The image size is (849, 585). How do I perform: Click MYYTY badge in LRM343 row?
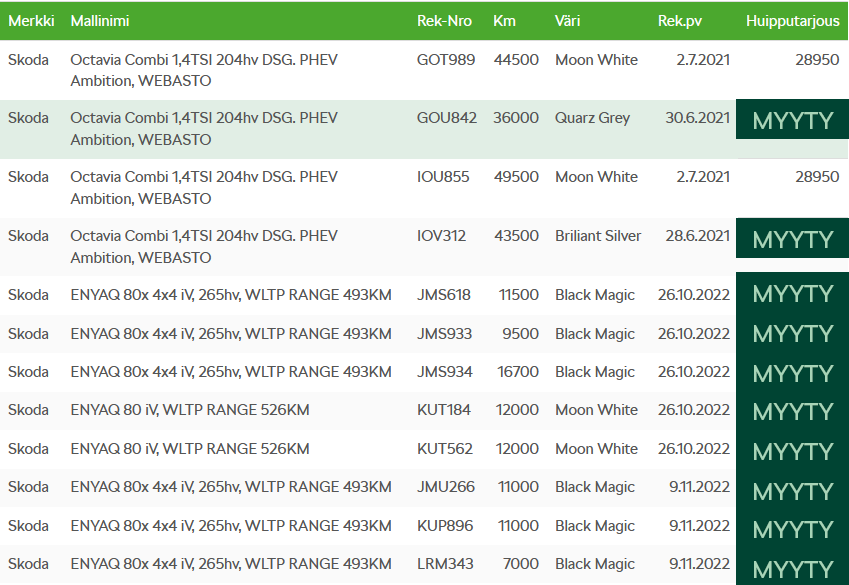(792, 568)
